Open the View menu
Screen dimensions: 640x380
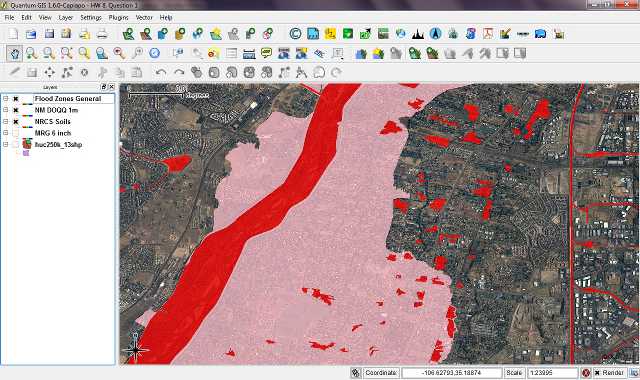(x=45, y=18)
